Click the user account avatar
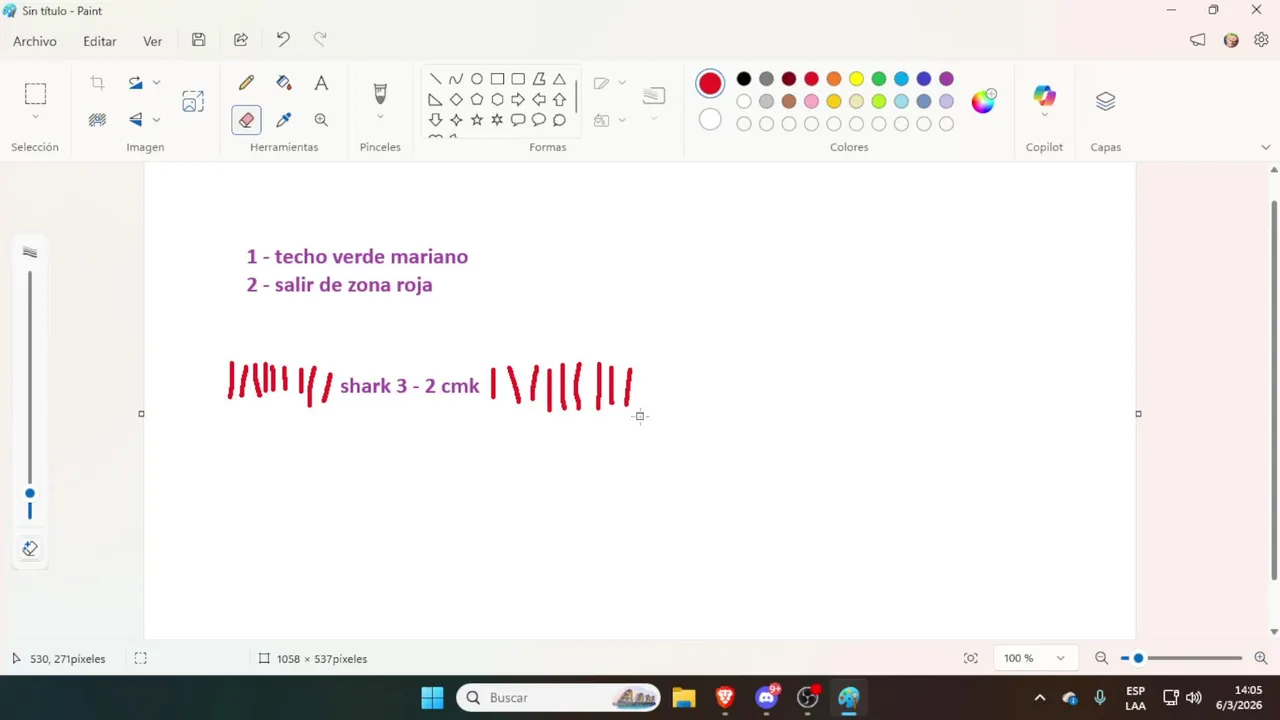This screenshot has height=720, width=1280. point(1231,40)
